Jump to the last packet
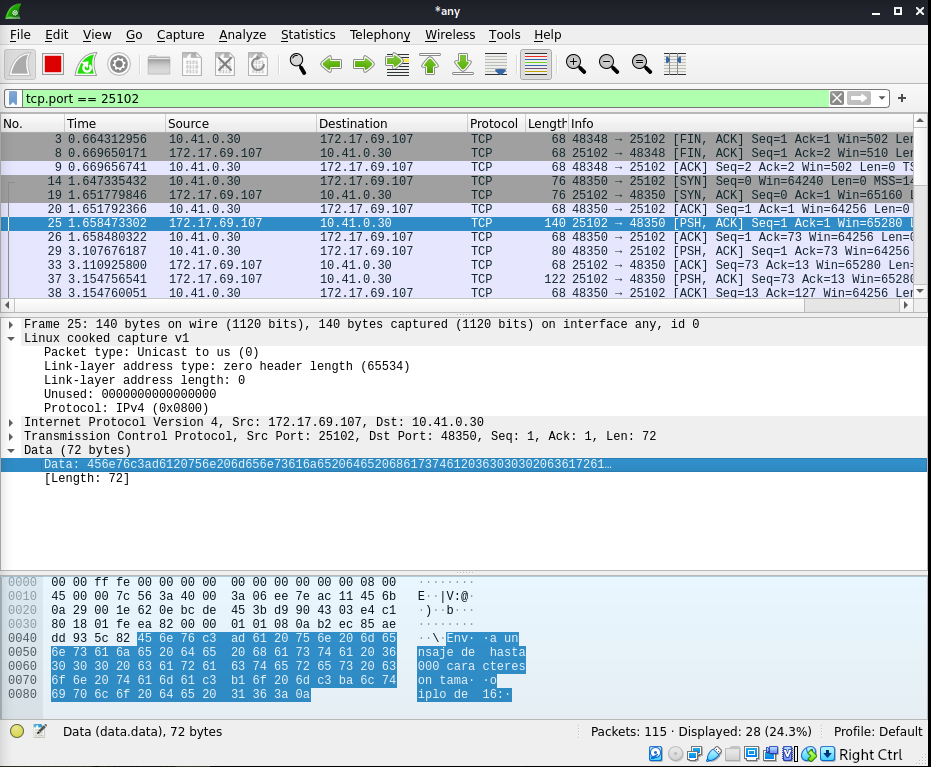The width and height of the screenshot is (931, 767). [463, 64]
